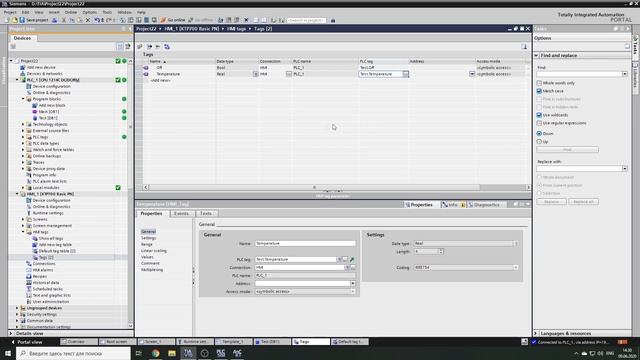Open Text and graphic lists
This screenshot has width=640, height=360.
click(x=51, y=295)
